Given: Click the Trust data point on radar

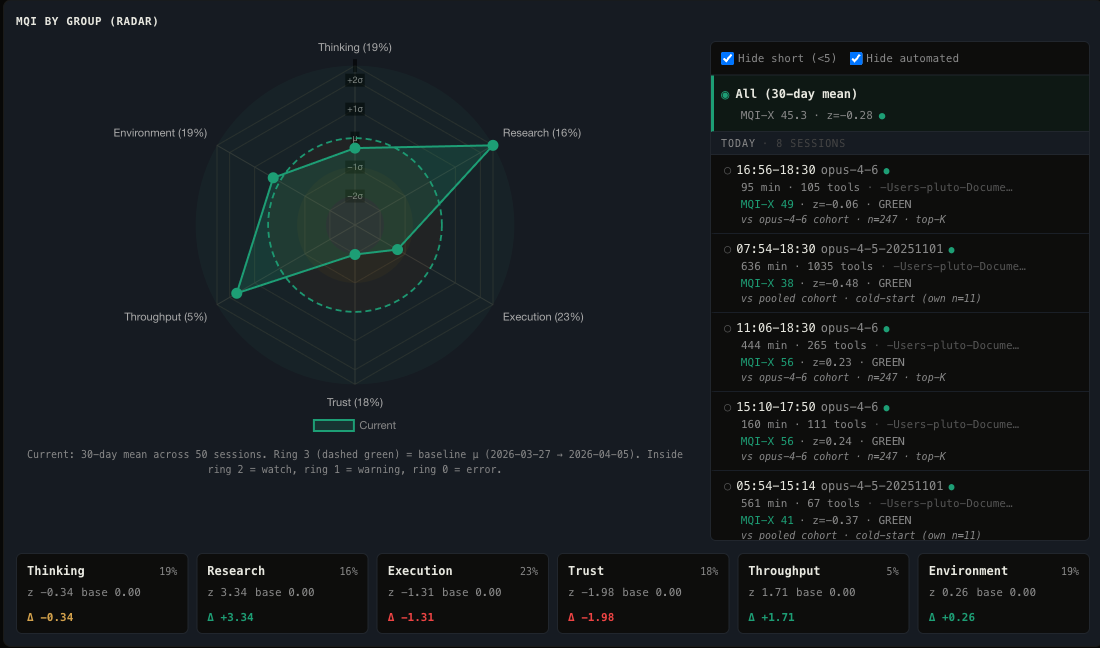Looking at the screenshot, I should pyautogui.click(x=355, y=255).
